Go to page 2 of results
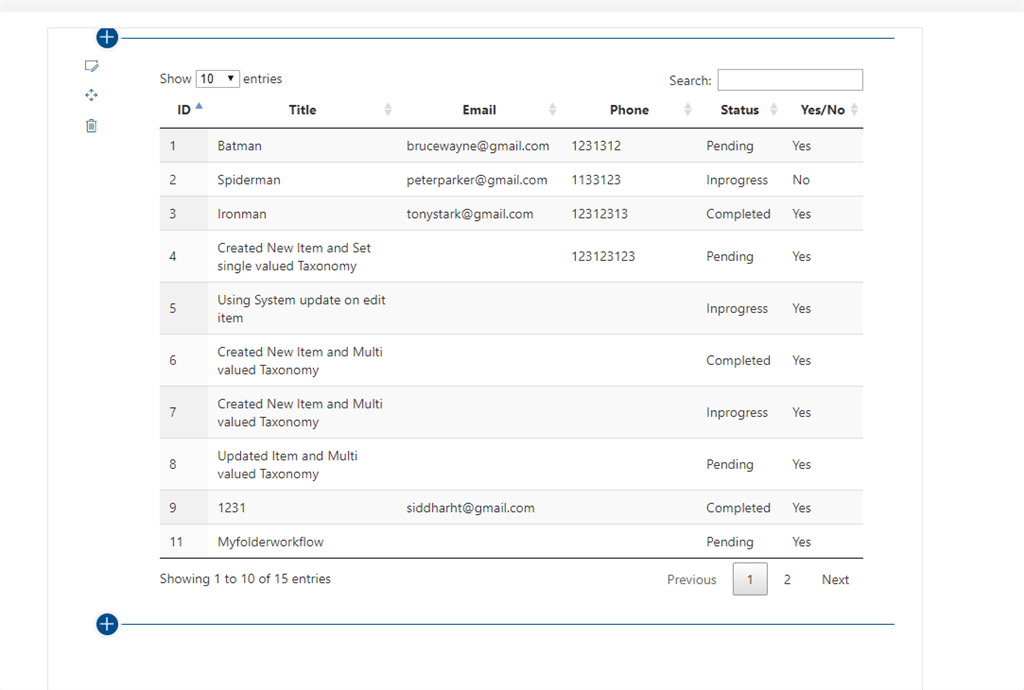 click(x=787, y=579)
